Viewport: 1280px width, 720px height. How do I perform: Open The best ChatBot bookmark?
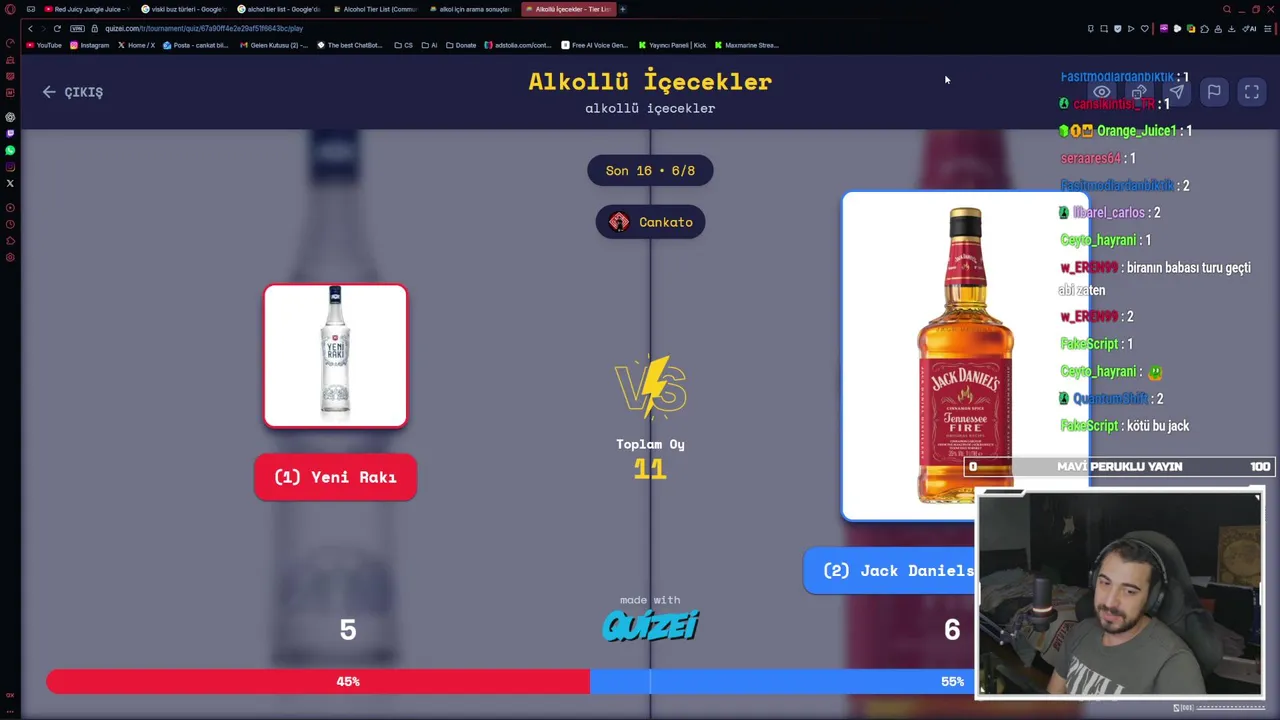pos(350,45)
